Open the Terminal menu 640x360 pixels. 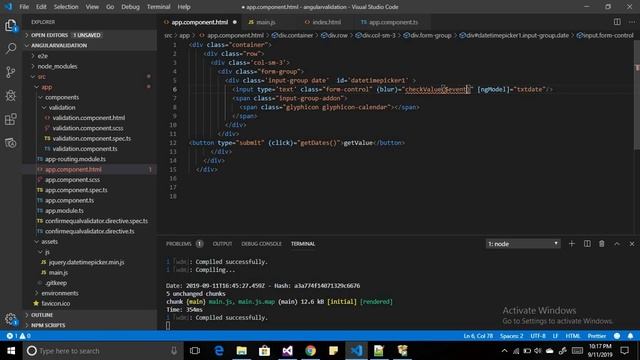pyautogui.click(x=158, y=7)
